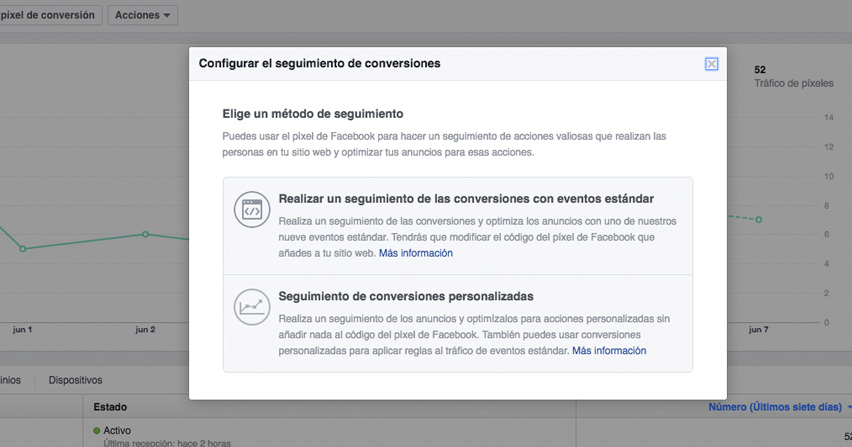Open Más información link for standard events
Screen dimensions: 852x447
(x=416, y=253)
